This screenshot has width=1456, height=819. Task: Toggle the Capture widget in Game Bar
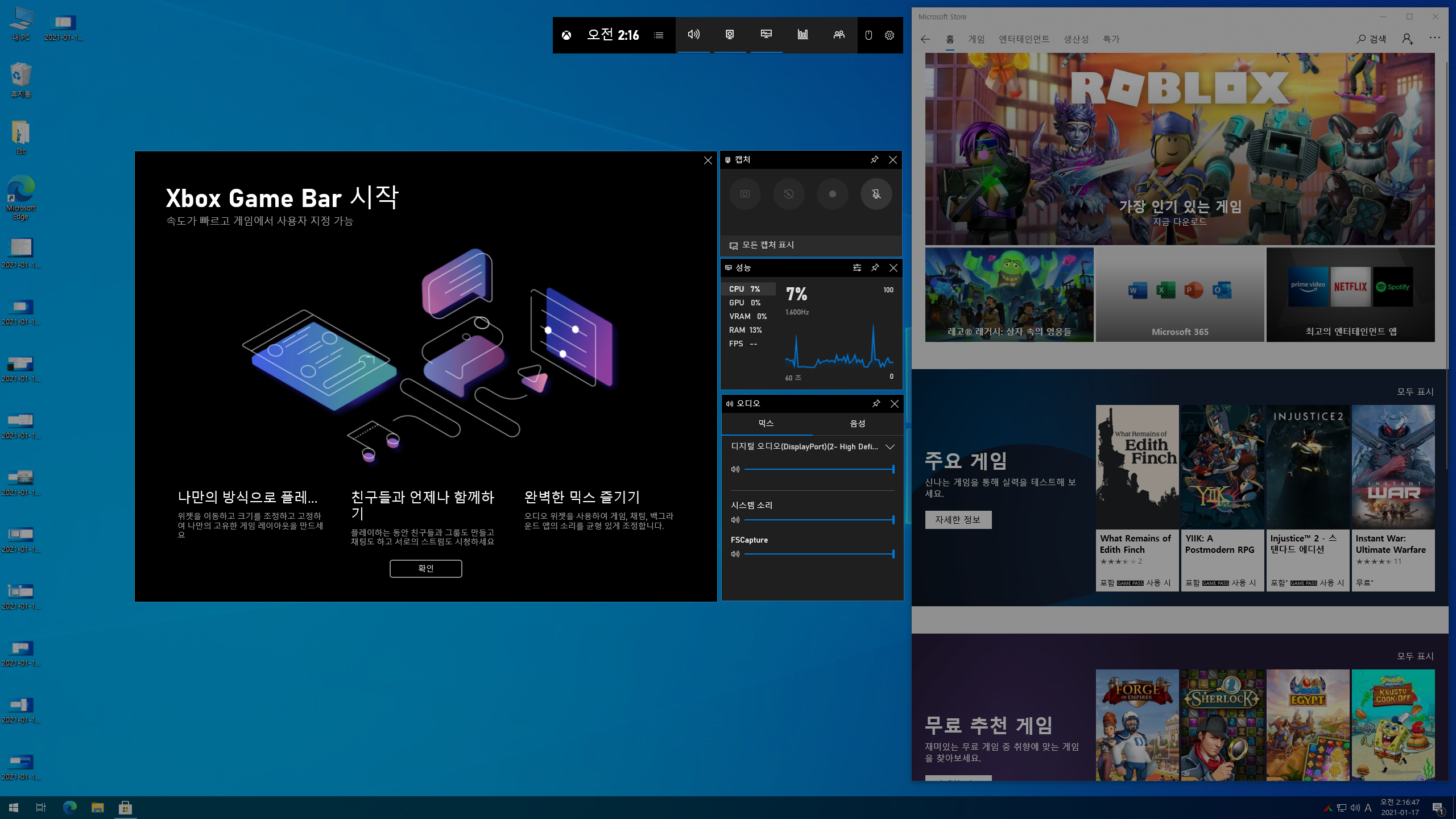730,35
